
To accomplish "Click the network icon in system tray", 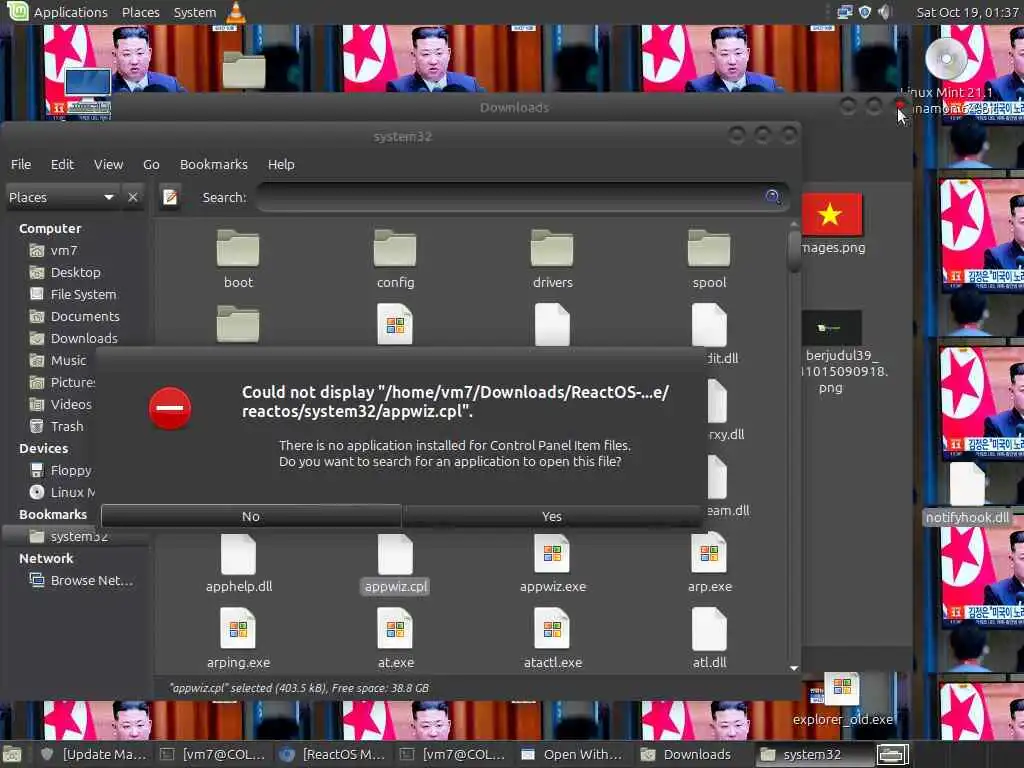I will pos(845,12).
